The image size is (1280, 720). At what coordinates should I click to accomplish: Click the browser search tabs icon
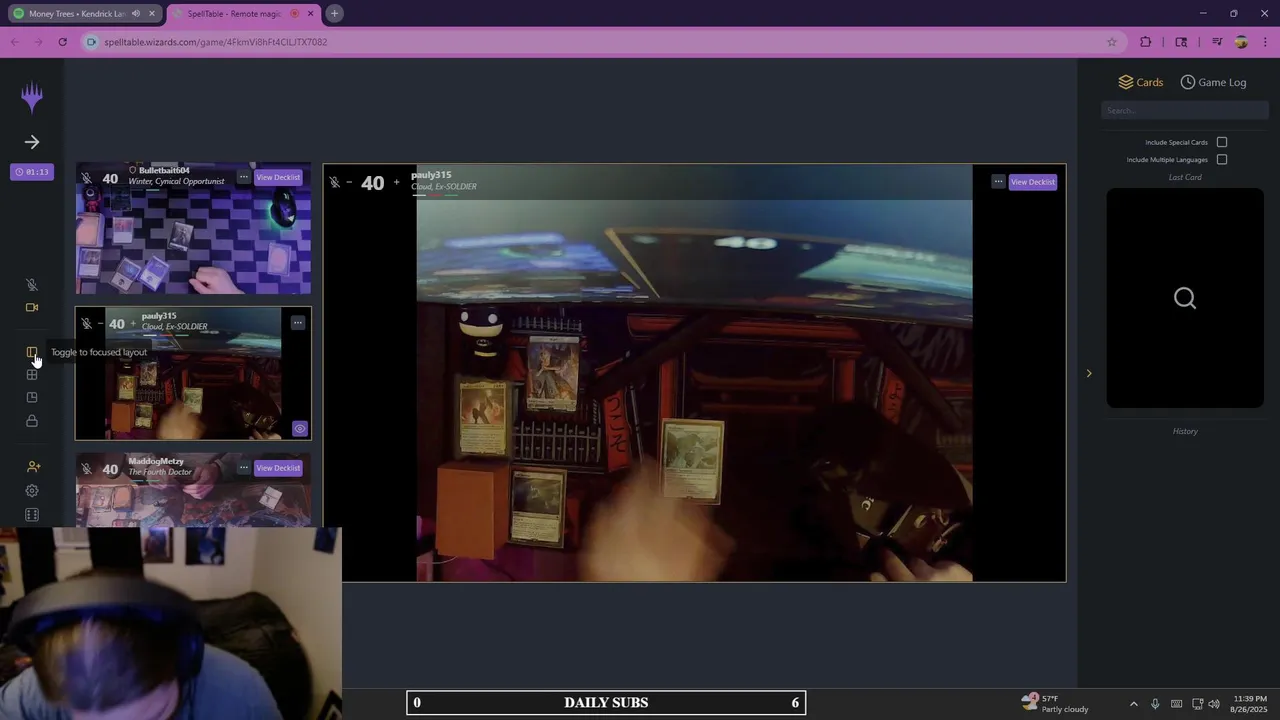pyautogui.click(x=1181, y=42)
